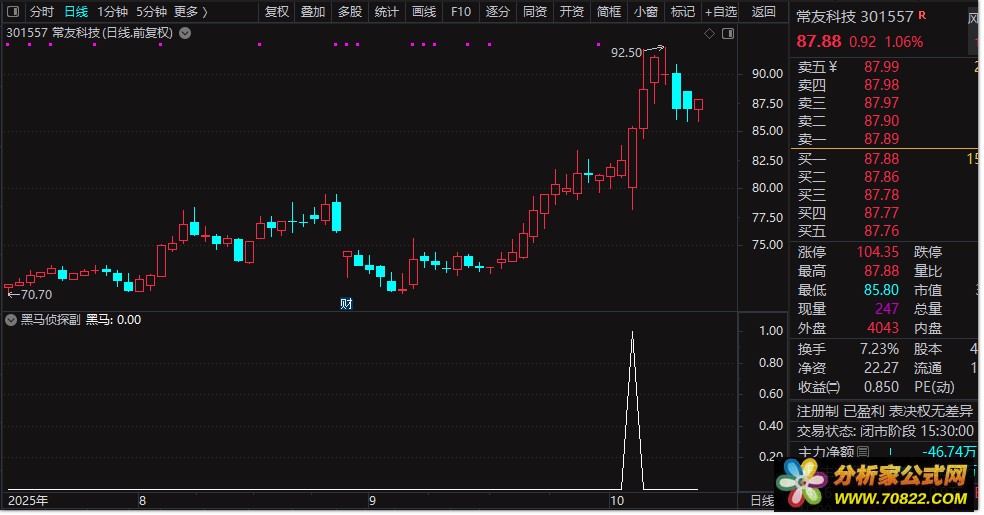This screenshot has width=984, height=515.
Task: Select the 买二 bid price 87.86
Action: (881, 177)
